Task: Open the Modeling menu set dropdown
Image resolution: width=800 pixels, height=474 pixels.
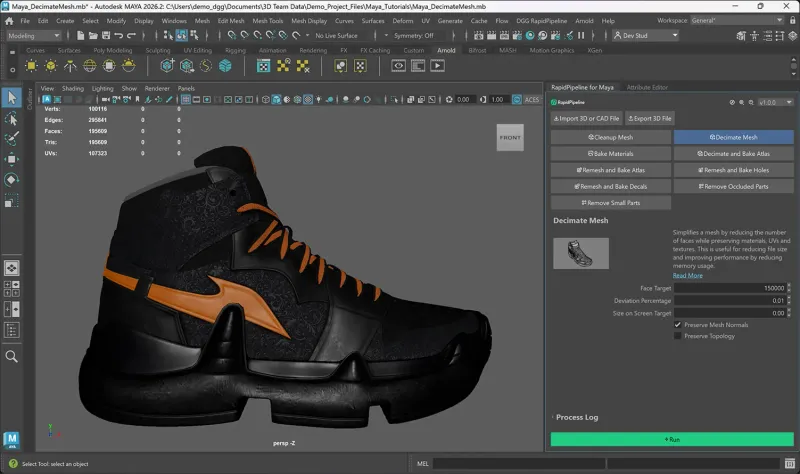Action: [36, 35]
